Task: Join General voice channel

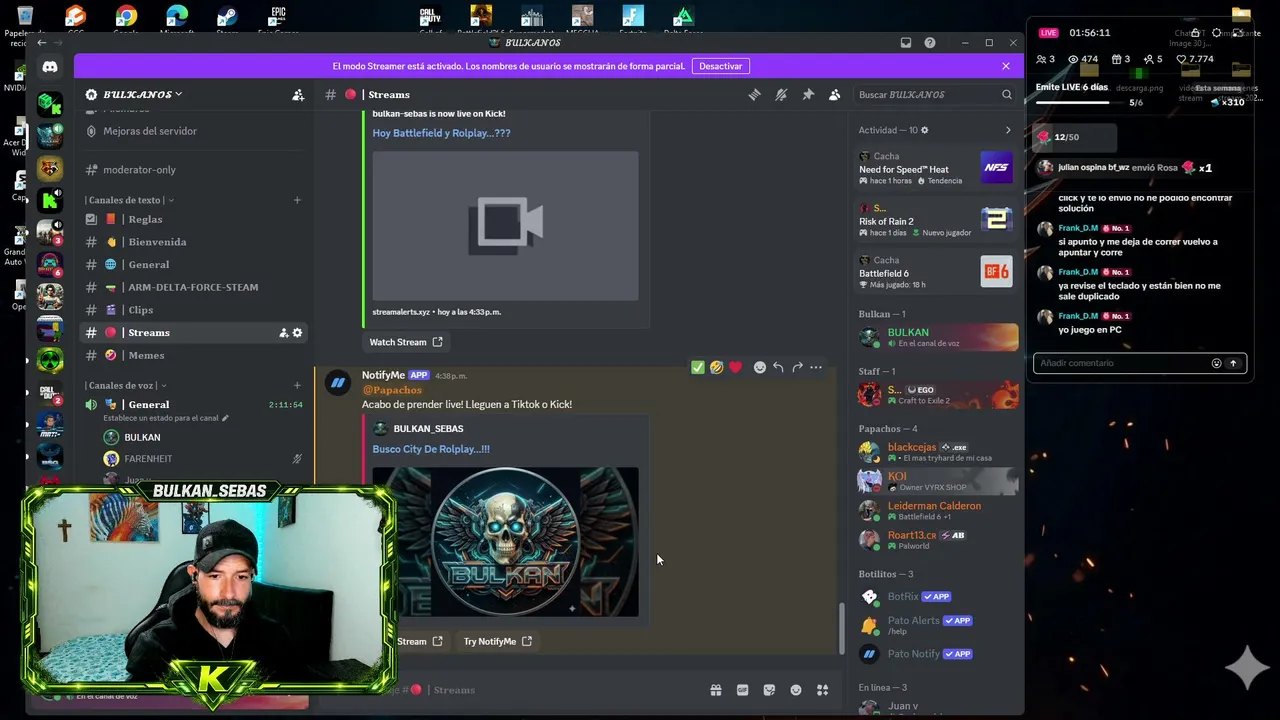Action: 194,404
